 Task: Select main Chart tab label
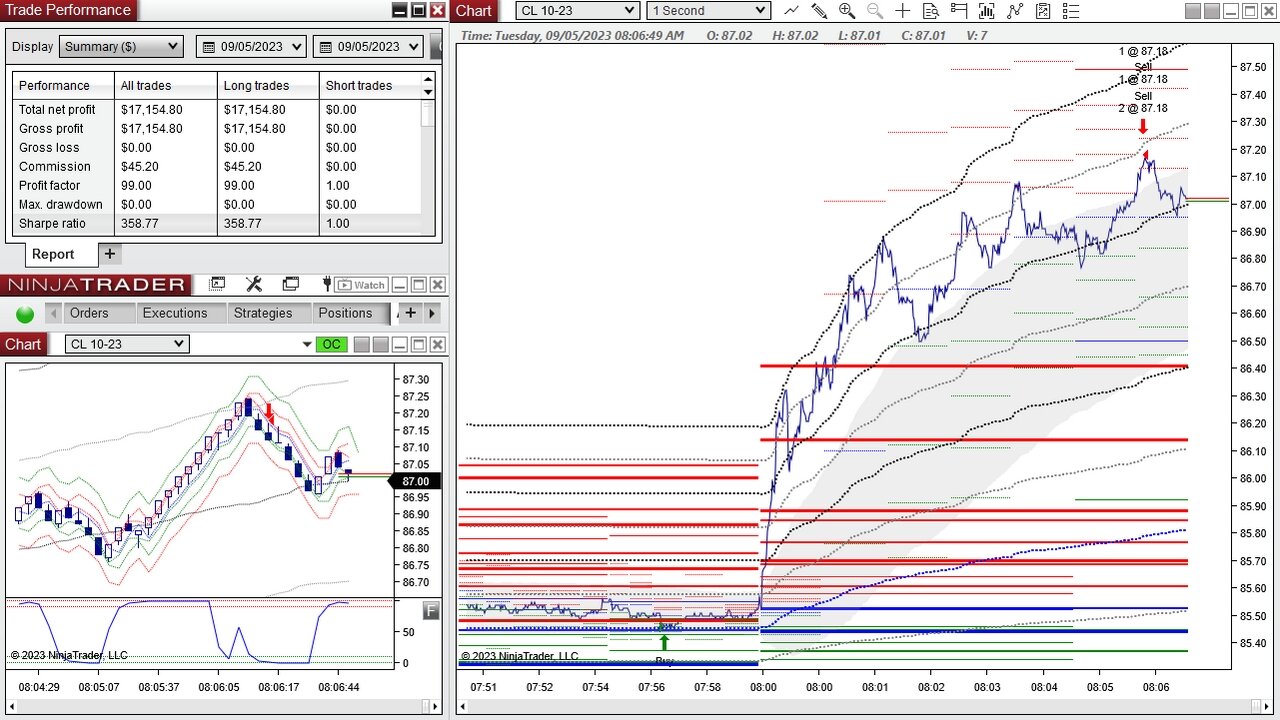(x=474, y=11)
